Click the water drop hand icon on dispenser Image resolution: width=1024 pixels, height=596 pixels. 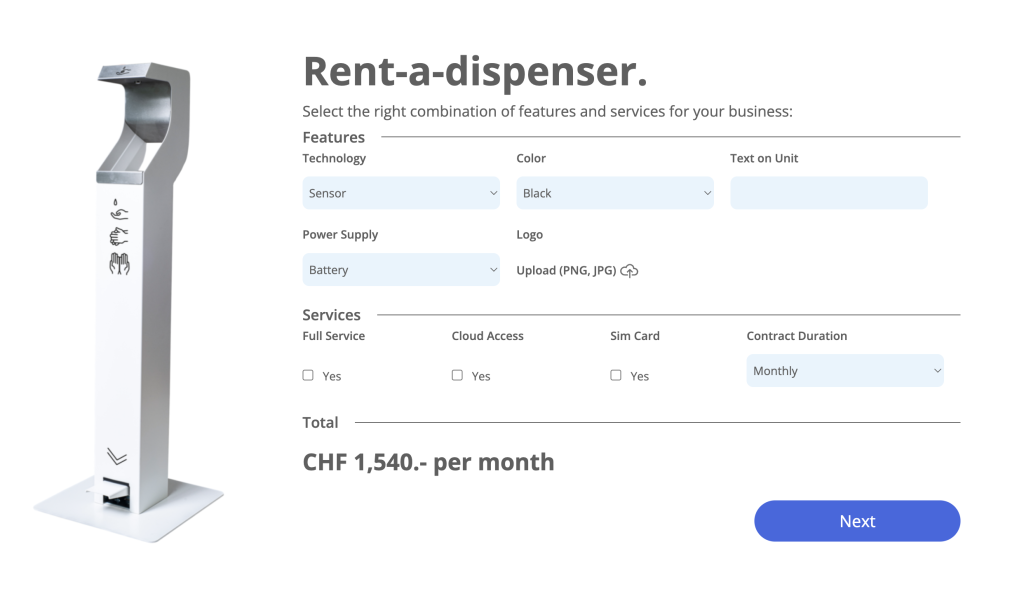pos(118,210)
